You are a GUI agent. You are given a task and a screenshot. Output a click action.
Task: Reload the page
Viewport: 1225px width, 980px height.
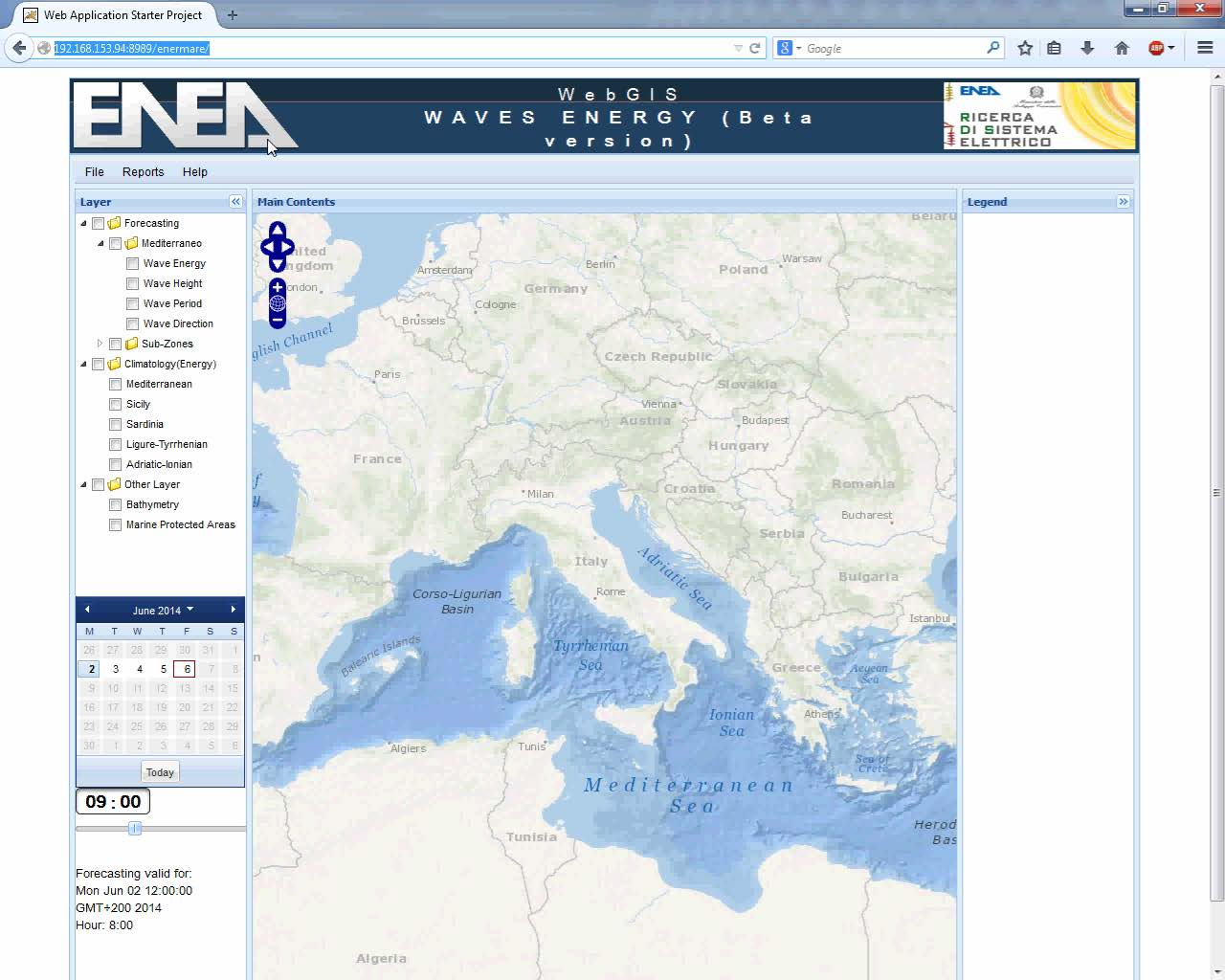(x=754, y=48)
